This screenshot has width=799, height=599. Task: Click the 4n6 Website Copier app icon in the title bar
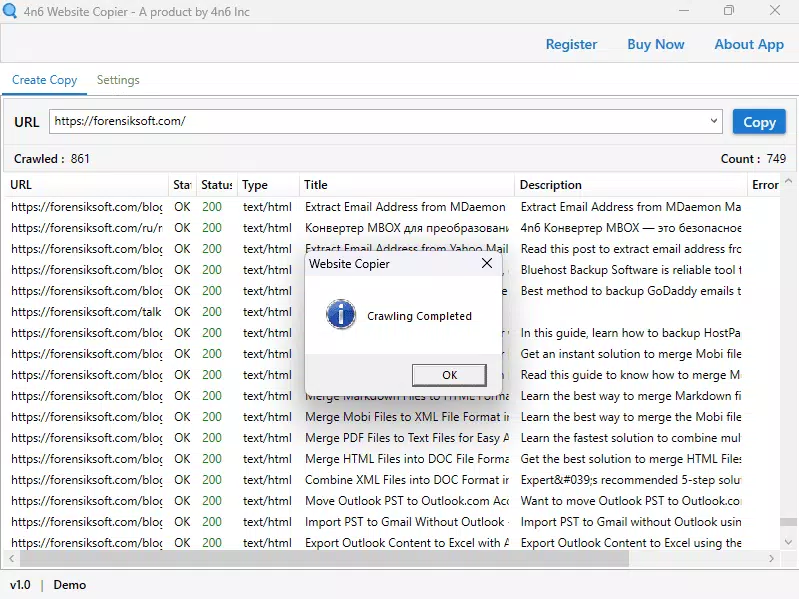click(x=10, y=11)
